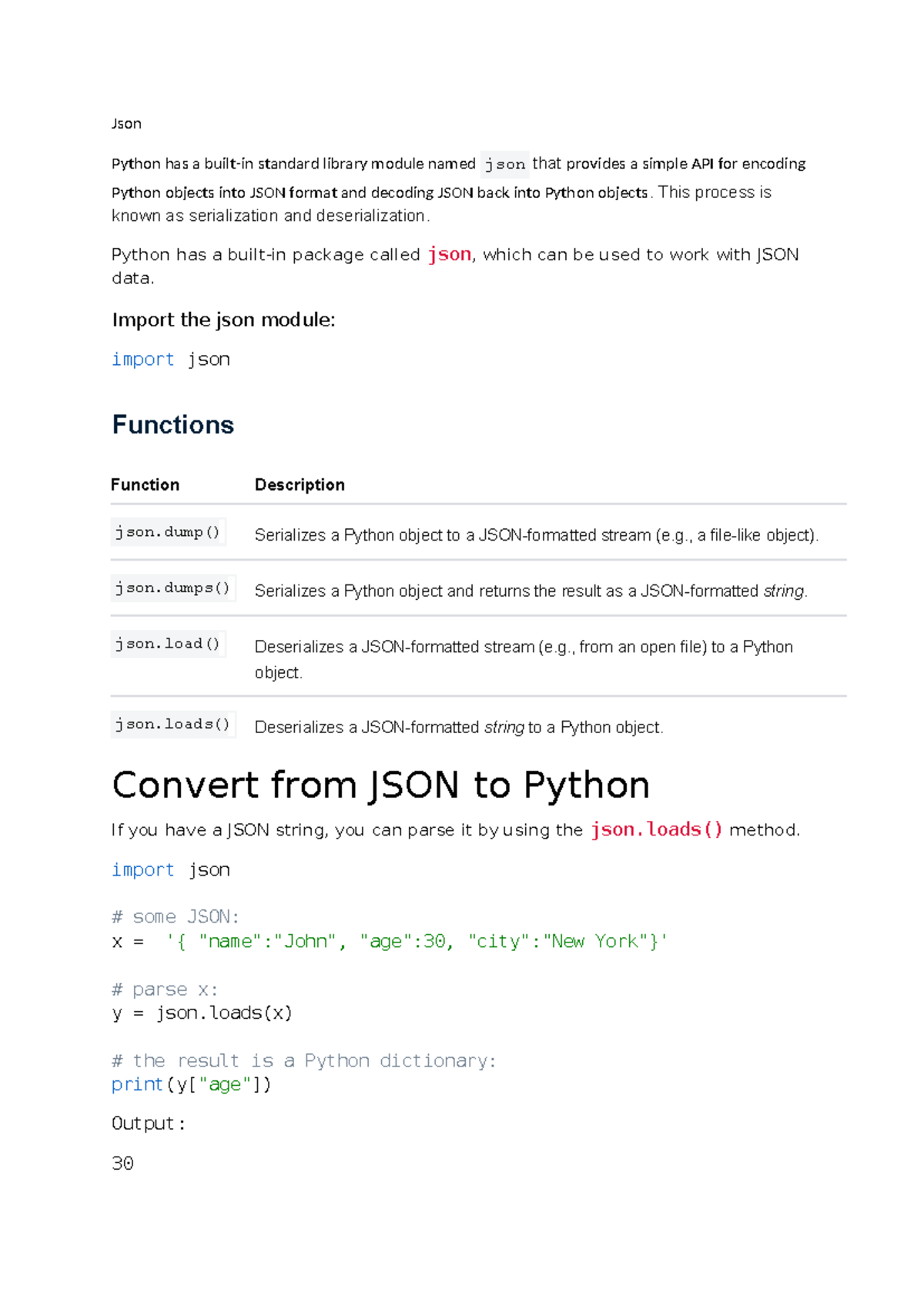Click the 'Function' column header
924x1306 pixels.
(x=145, y=484)
